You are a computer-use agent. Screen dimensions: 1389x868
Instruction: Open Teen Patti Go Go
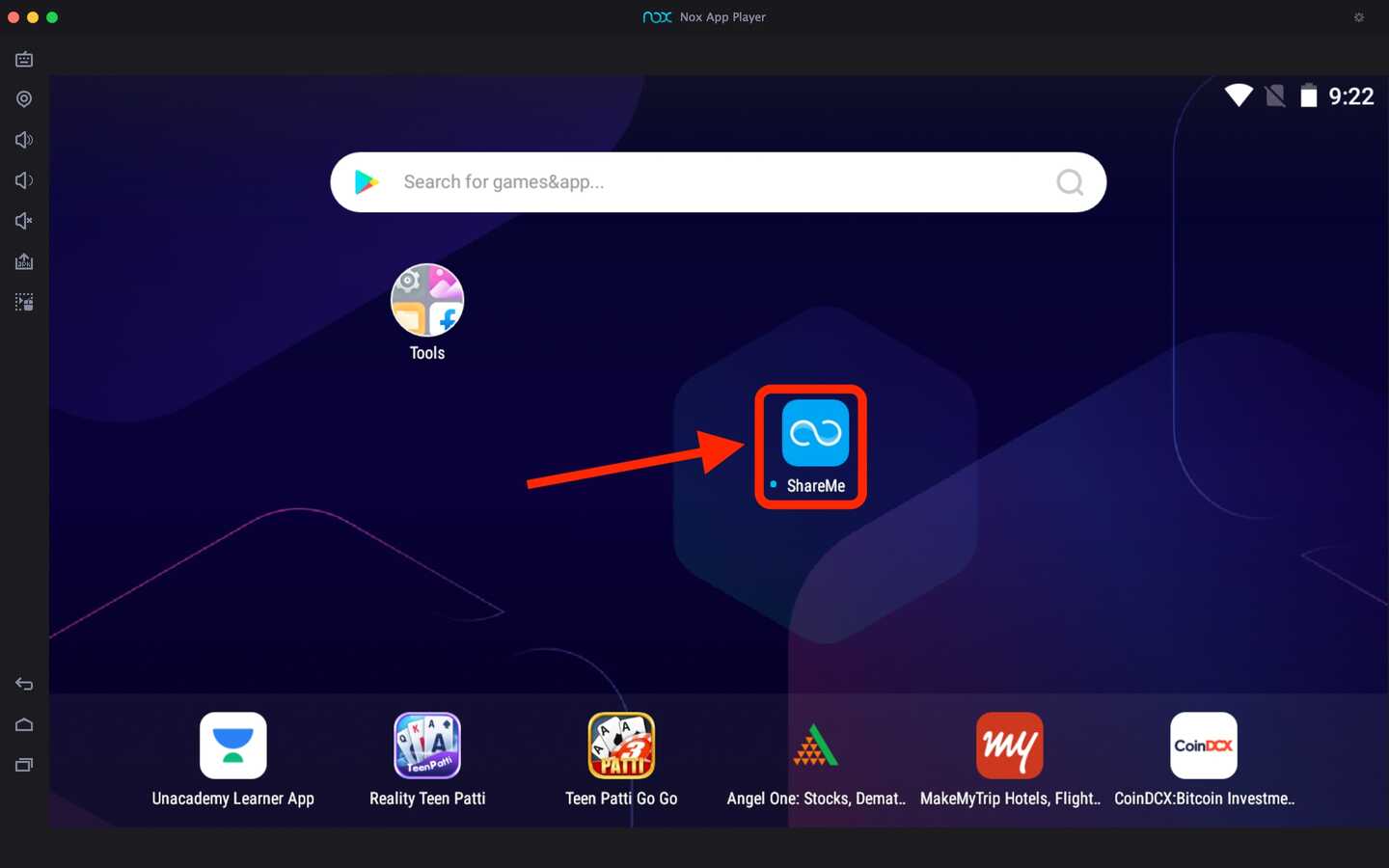[621, 746]
